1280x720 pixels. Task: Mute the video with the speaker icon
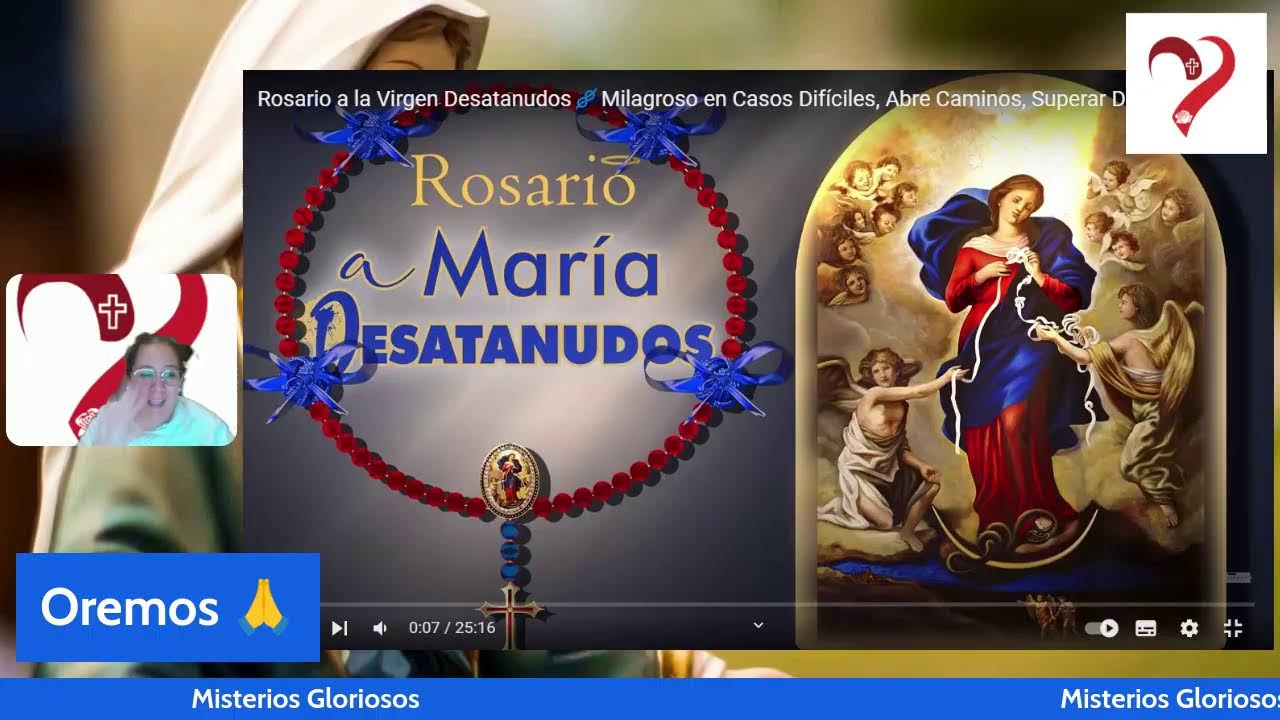380,628
